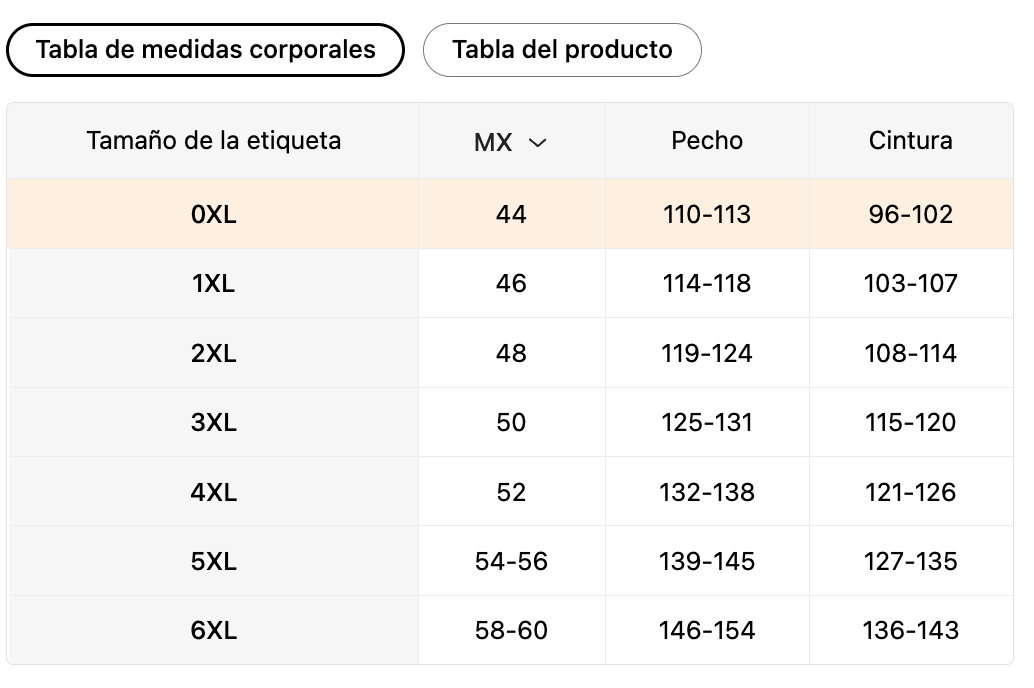The image size is (1034, 688).
Task: Click the Tamaño de la etiqueta header
Action: (214, 141)
